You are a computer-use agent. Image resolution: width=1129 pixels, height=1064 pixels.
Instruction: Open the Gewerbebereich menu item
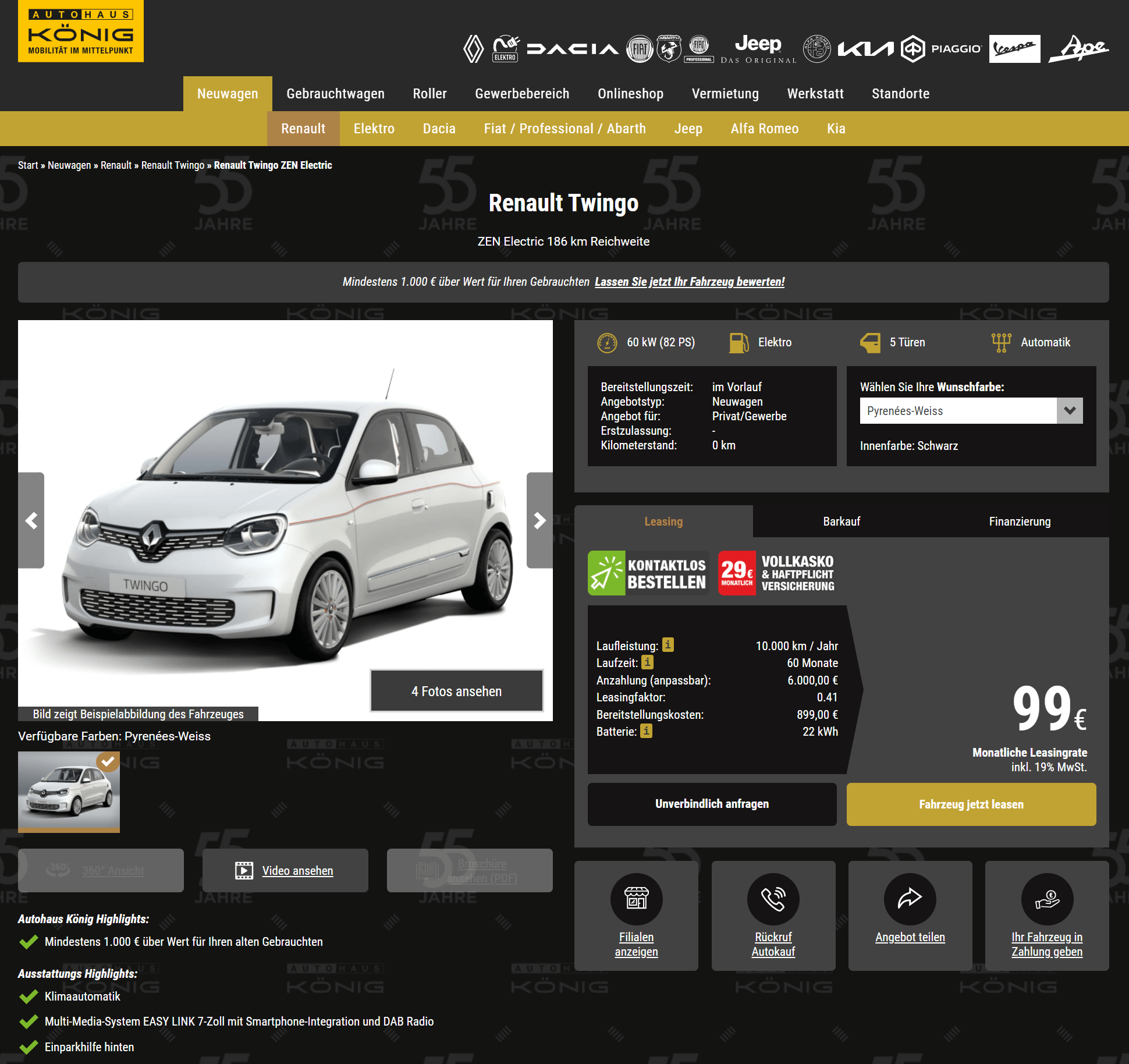(522, 94)
